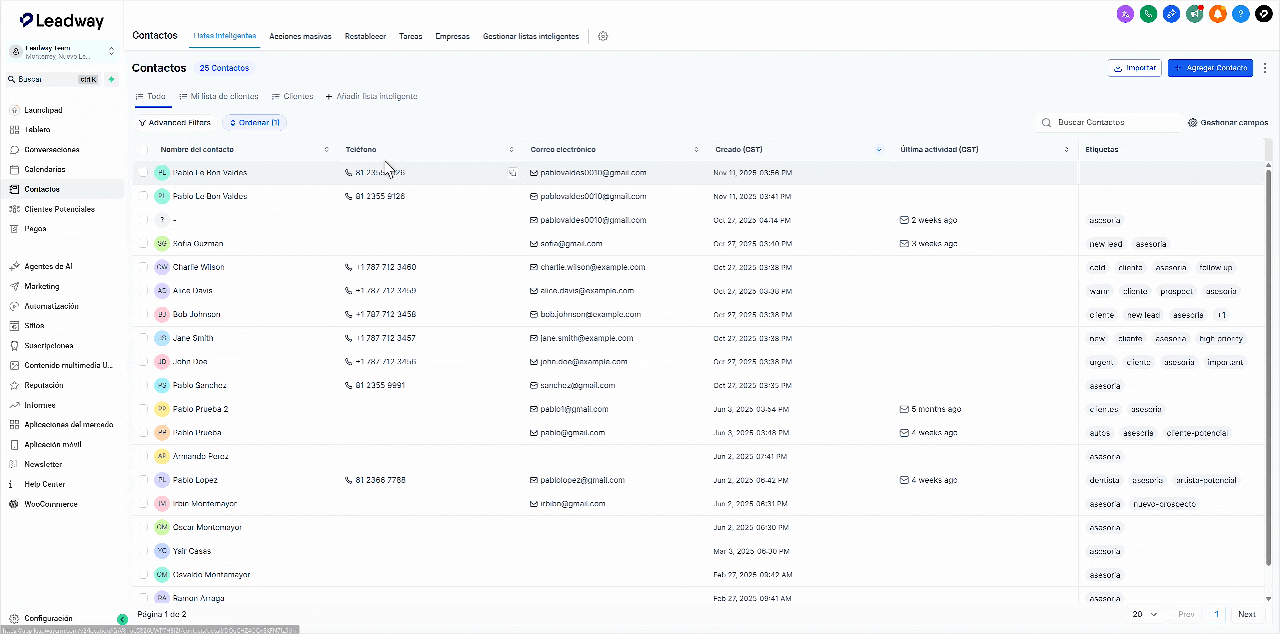
Task: Tick the checkbox for Charlie Wilson
Action: pos(143,267)
